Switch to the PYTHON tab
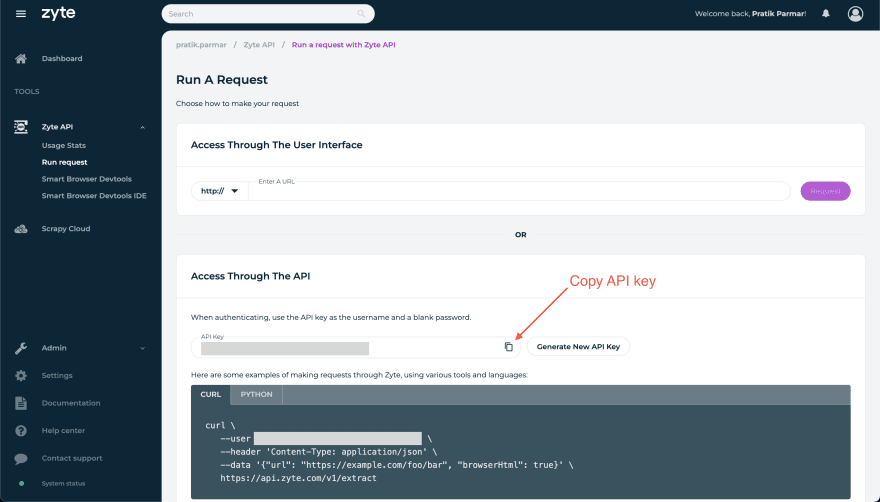 tap(256, 394)
